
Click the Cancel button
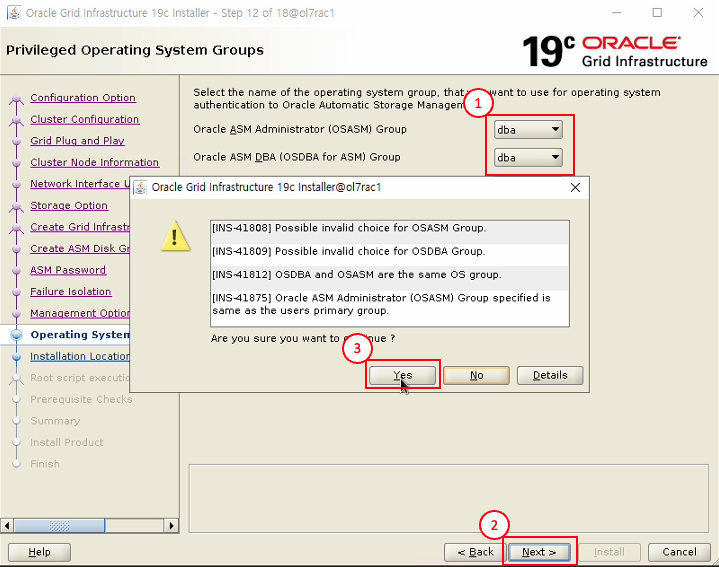point(679,552)
